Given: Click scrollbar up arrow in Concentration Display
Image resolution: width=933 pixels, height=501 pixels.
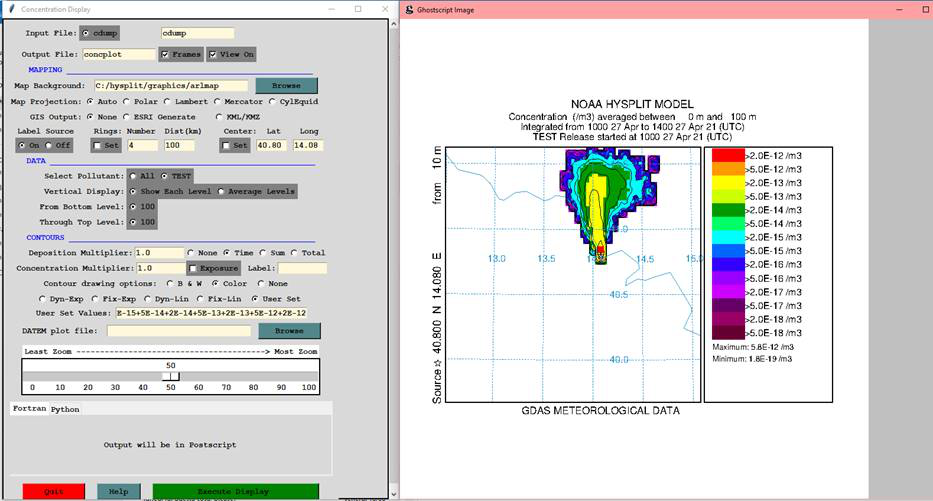Looking at the screenshot, I should click(x=393, y=24).
